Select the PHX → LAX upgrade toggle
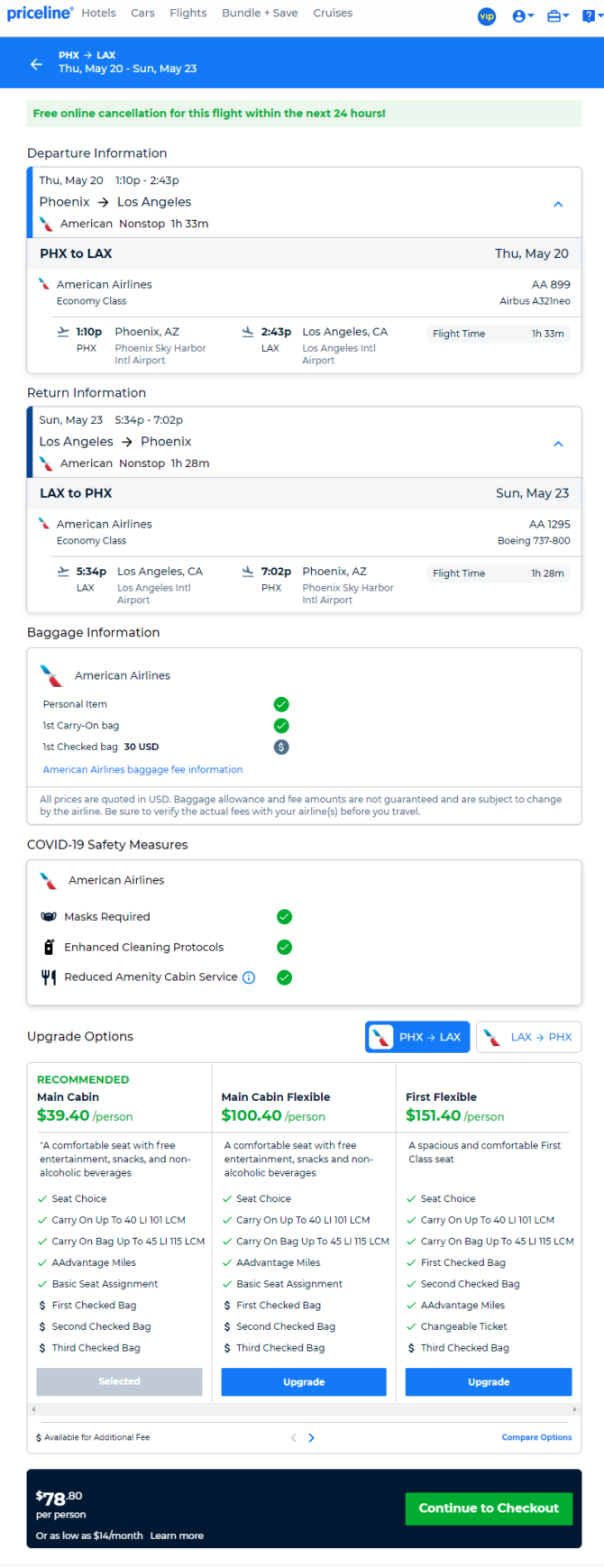The width and height of the screenshot is (604, 1568). 418,1037
